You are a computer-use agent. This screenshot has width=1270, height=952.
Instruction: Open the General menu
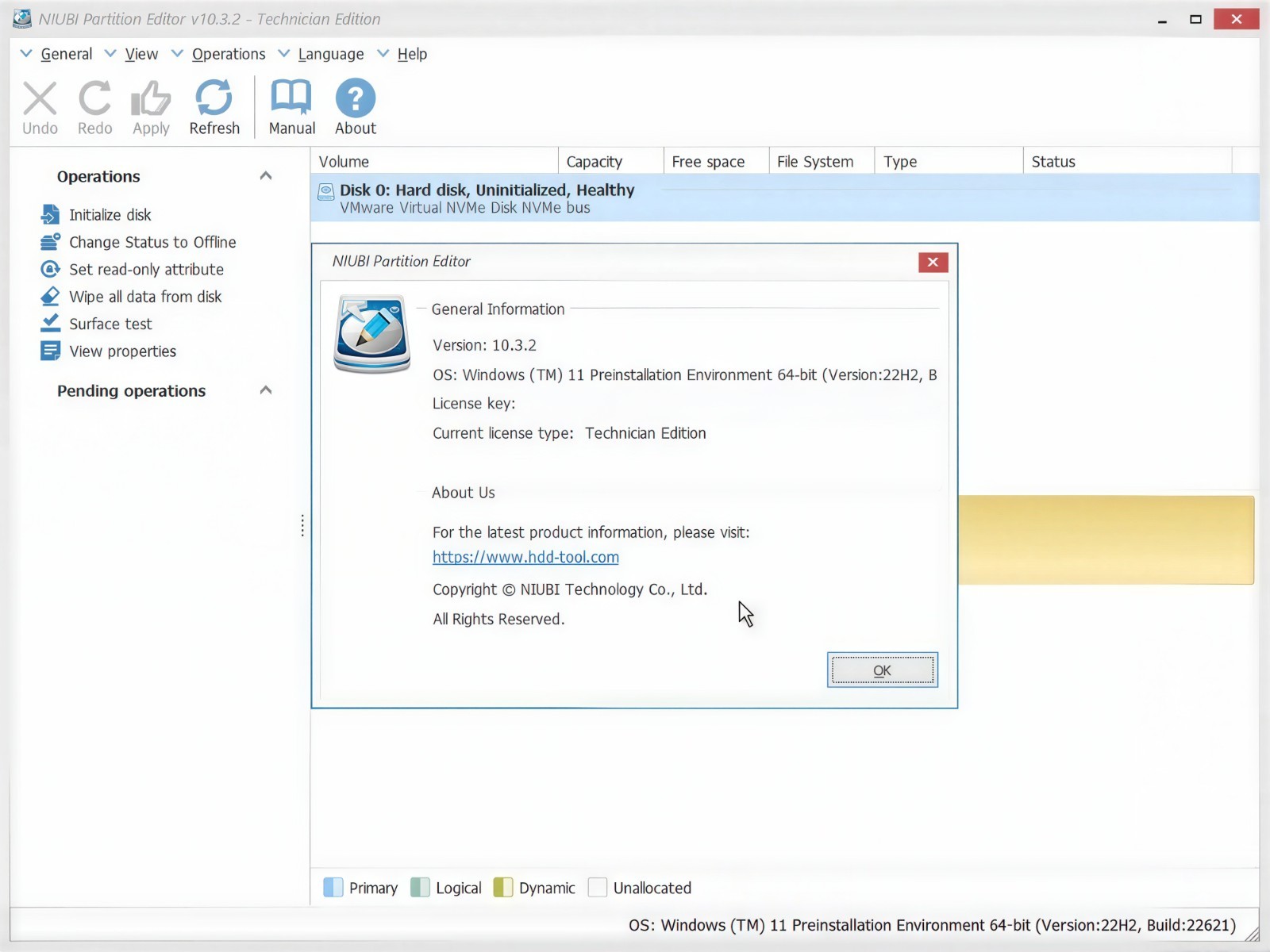click(67, 54)
